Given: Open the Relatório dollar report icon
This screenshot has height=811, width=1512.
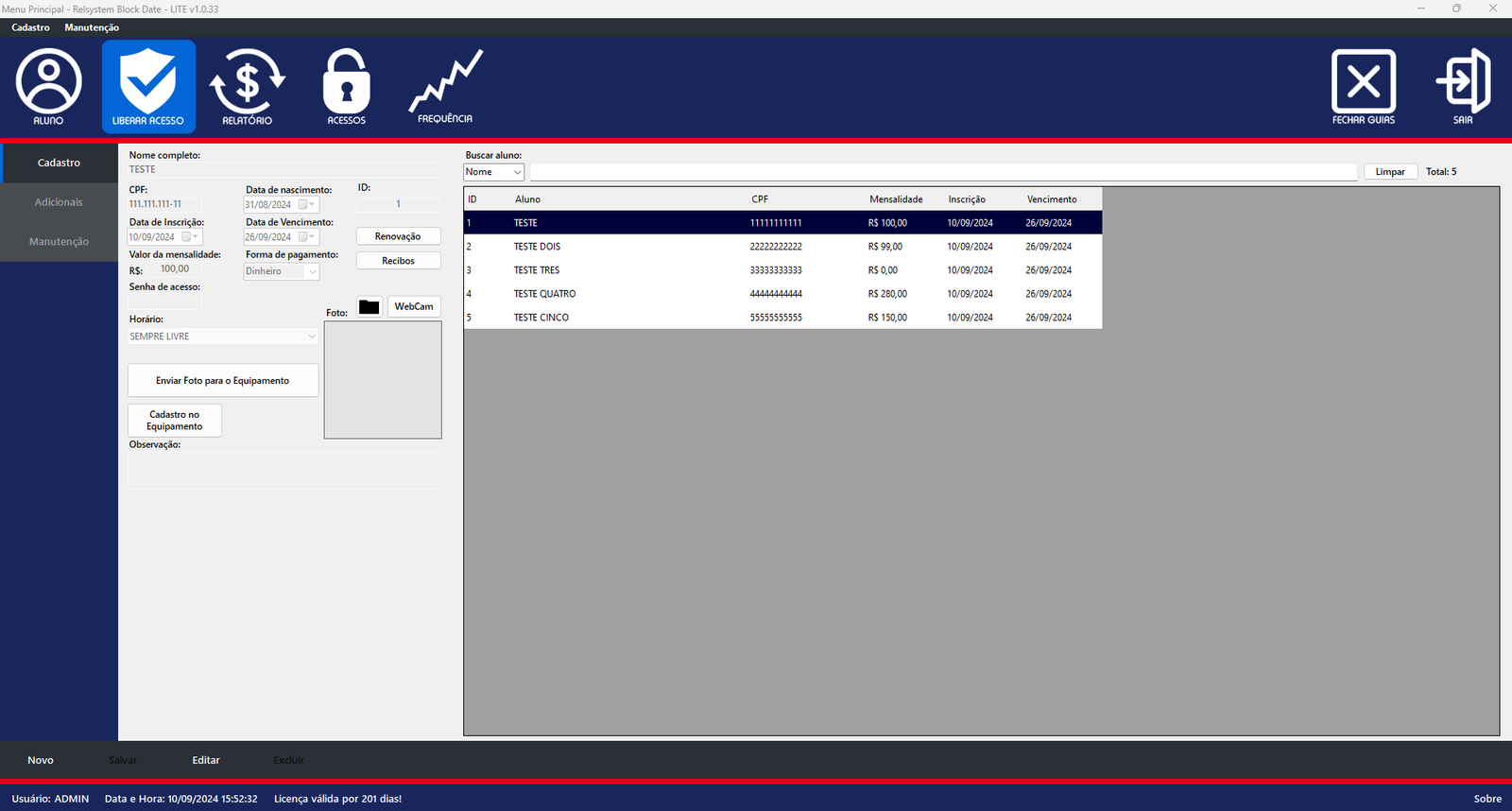Looking at the screenshot, I should pyautogui.click(x=247, y=87).
